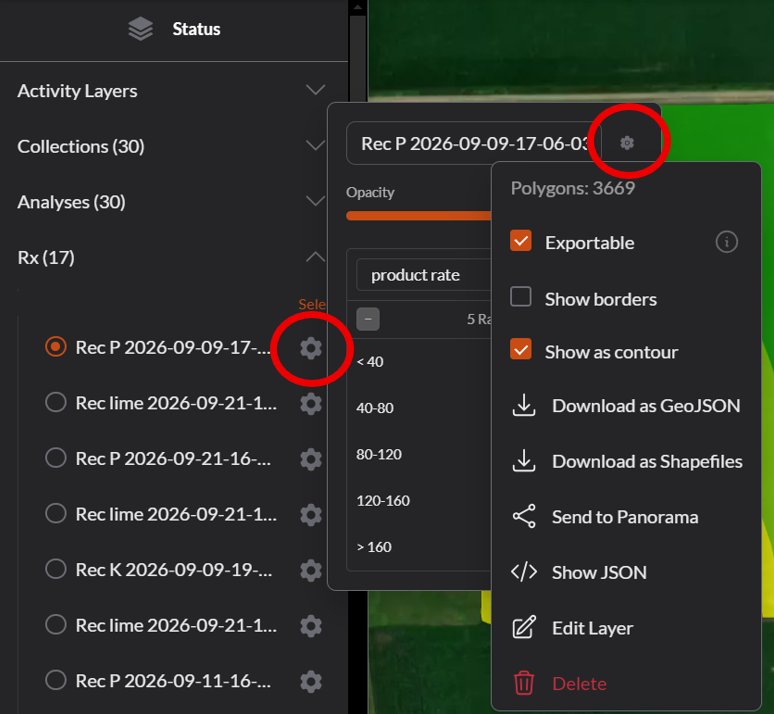This screenshot has height=714, width=774.
Task: Toggle the Exportable checkbox
Action: (x=521, y=241)
